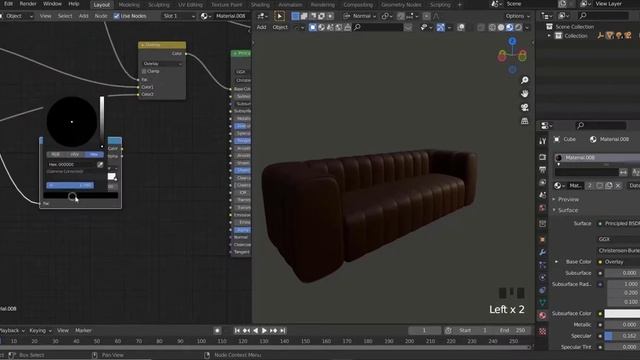Open the viewport Options dropdown
Screen dimensions: 640x360
[x=518, y=16]
